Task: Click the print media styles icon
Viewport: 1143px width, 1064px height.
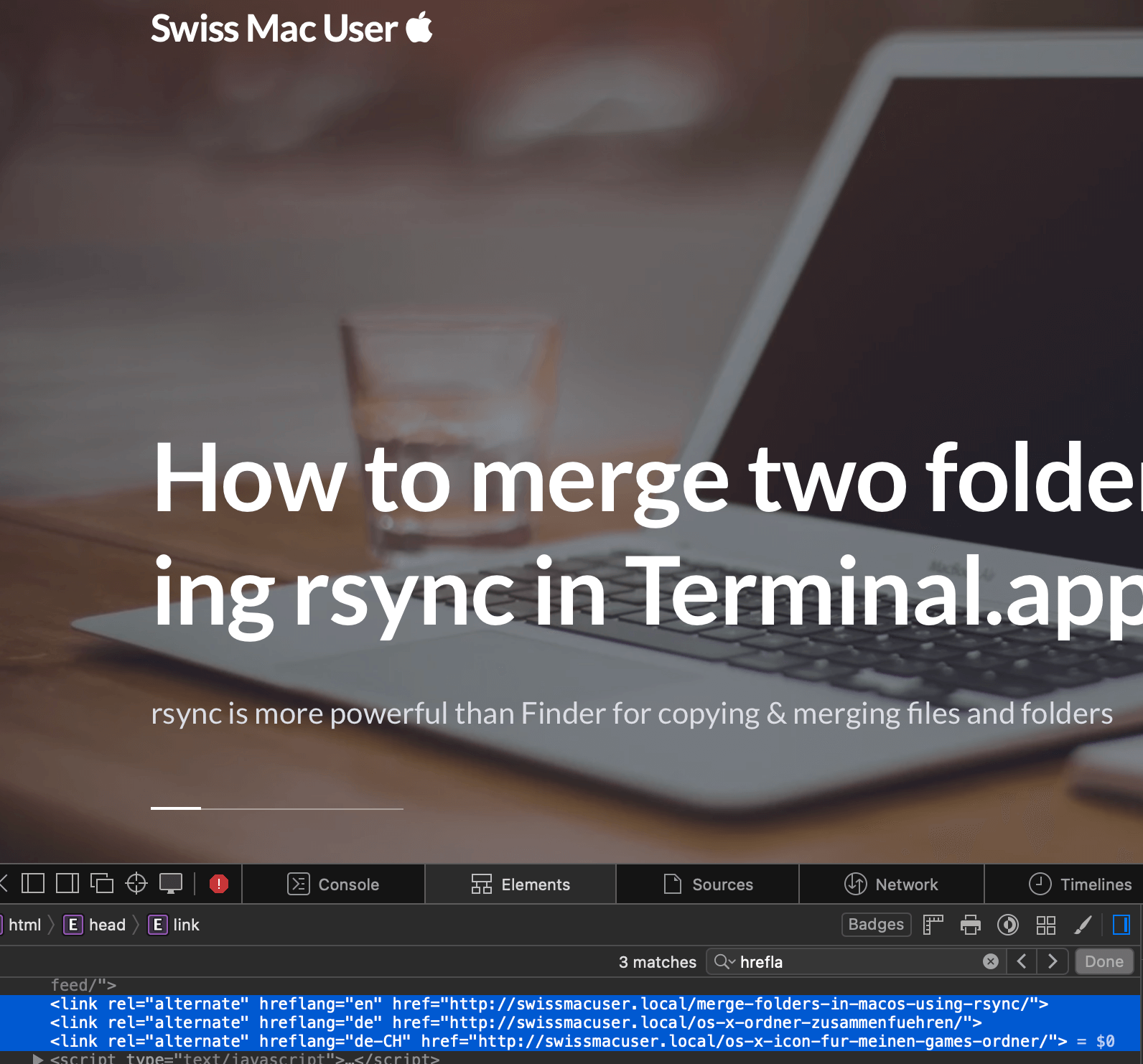Action: tap(971, 925)
